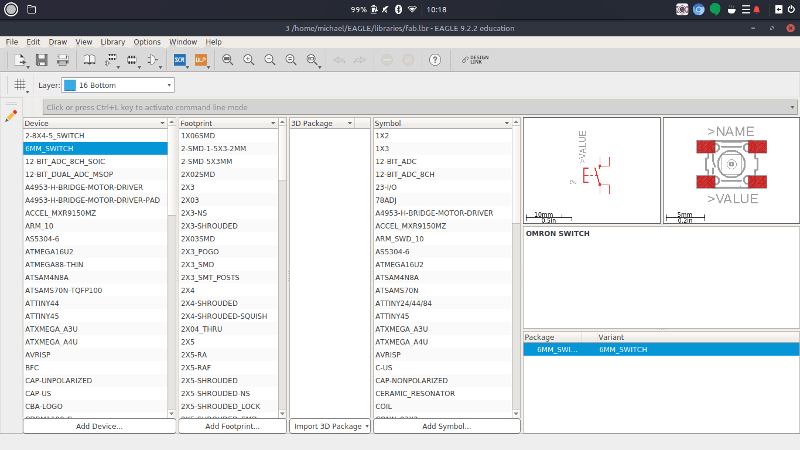Click the pencil edit icon in left sidebar
Screen dimensions: 800x450
(11, 116)
